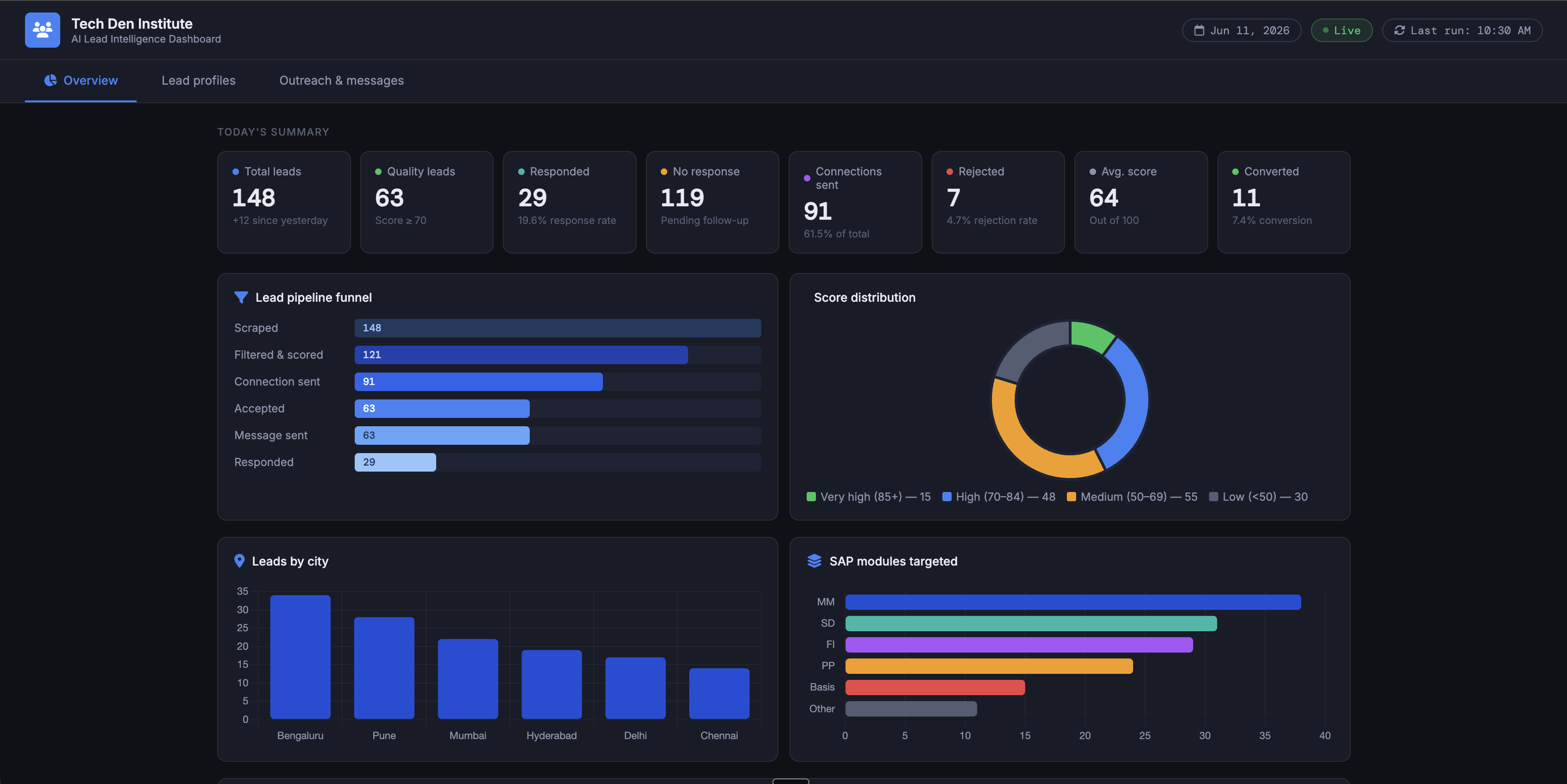Click the teal SD bar in SAP modules

tap(1031, 623)
